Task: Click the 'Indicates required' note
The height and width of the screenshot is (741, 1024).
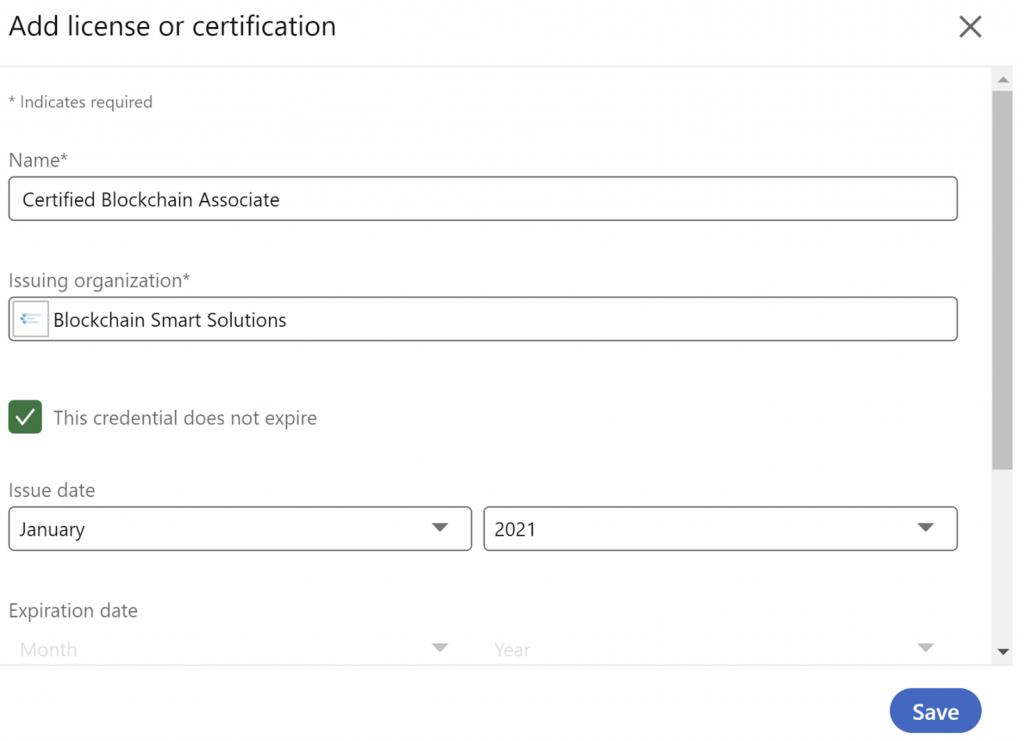Action: click(80, 101)
